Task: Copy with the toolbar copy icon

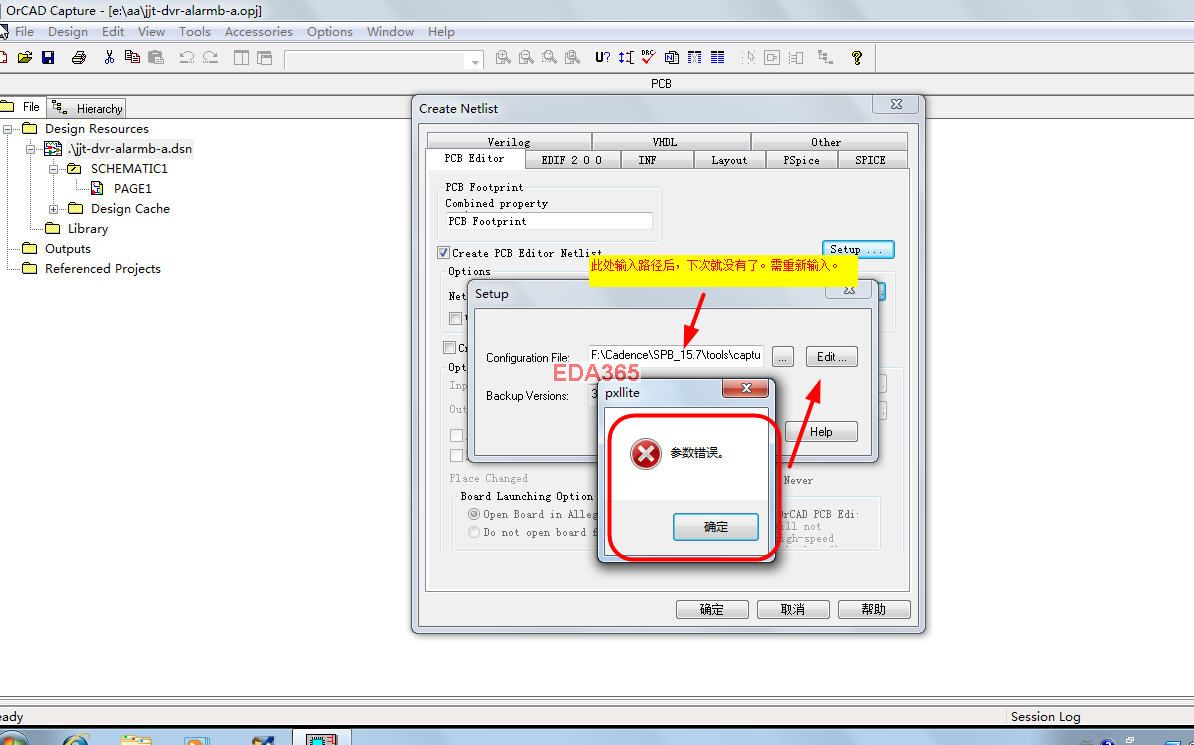Action: (x=132, y=57)
